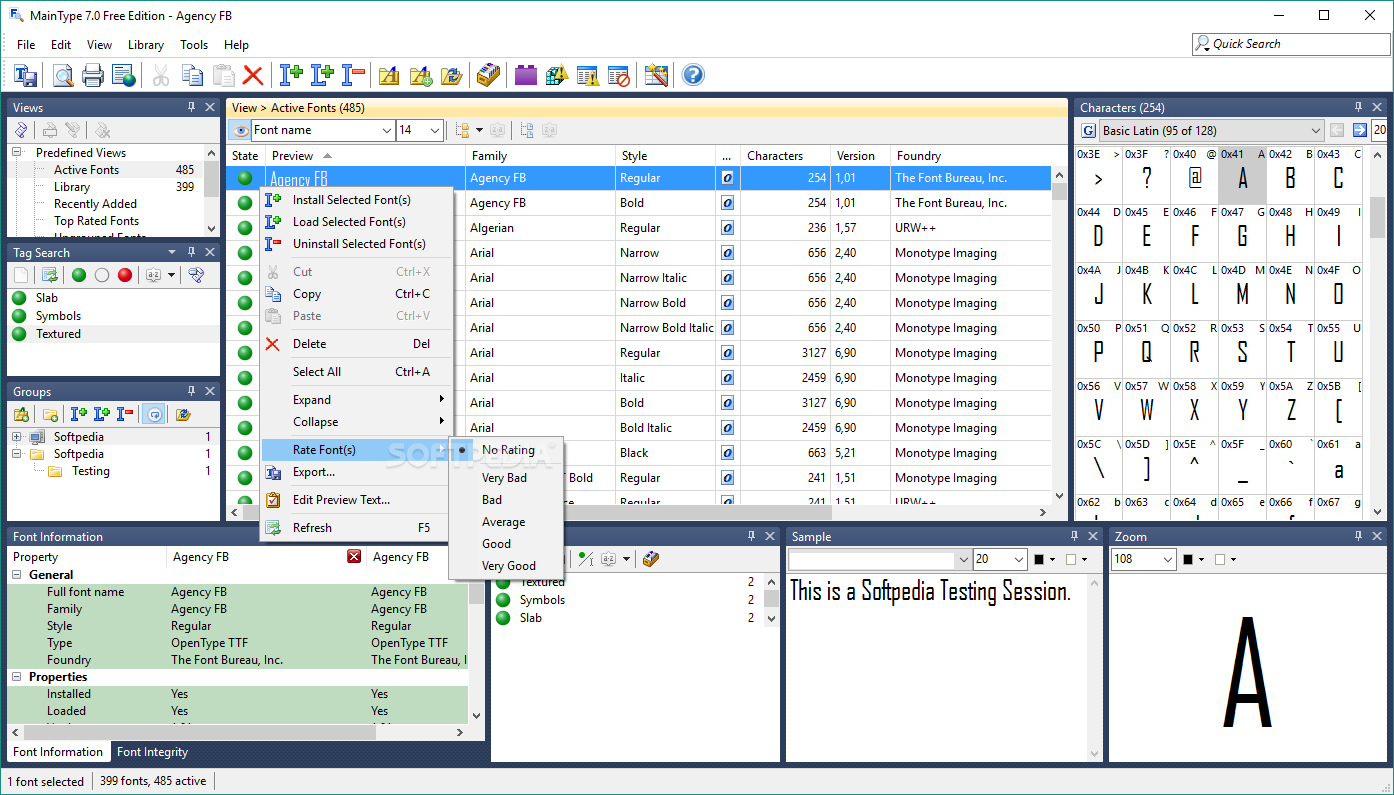
Task: Click the refresh folder icon in Groups toolbar
Action: click(183, 414)
